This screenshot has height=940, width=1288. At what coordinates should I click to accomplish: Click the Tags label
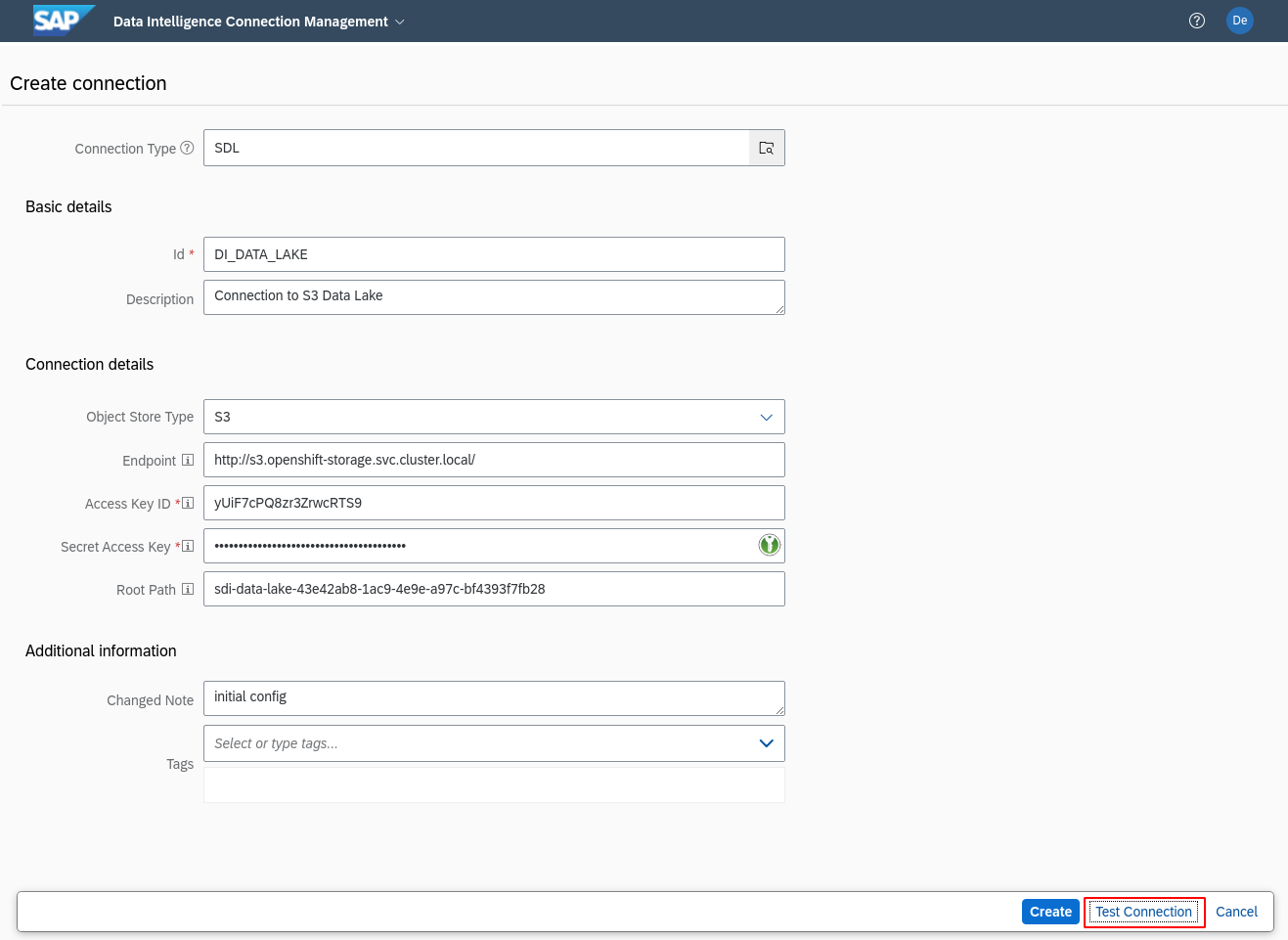coord(180,764)
